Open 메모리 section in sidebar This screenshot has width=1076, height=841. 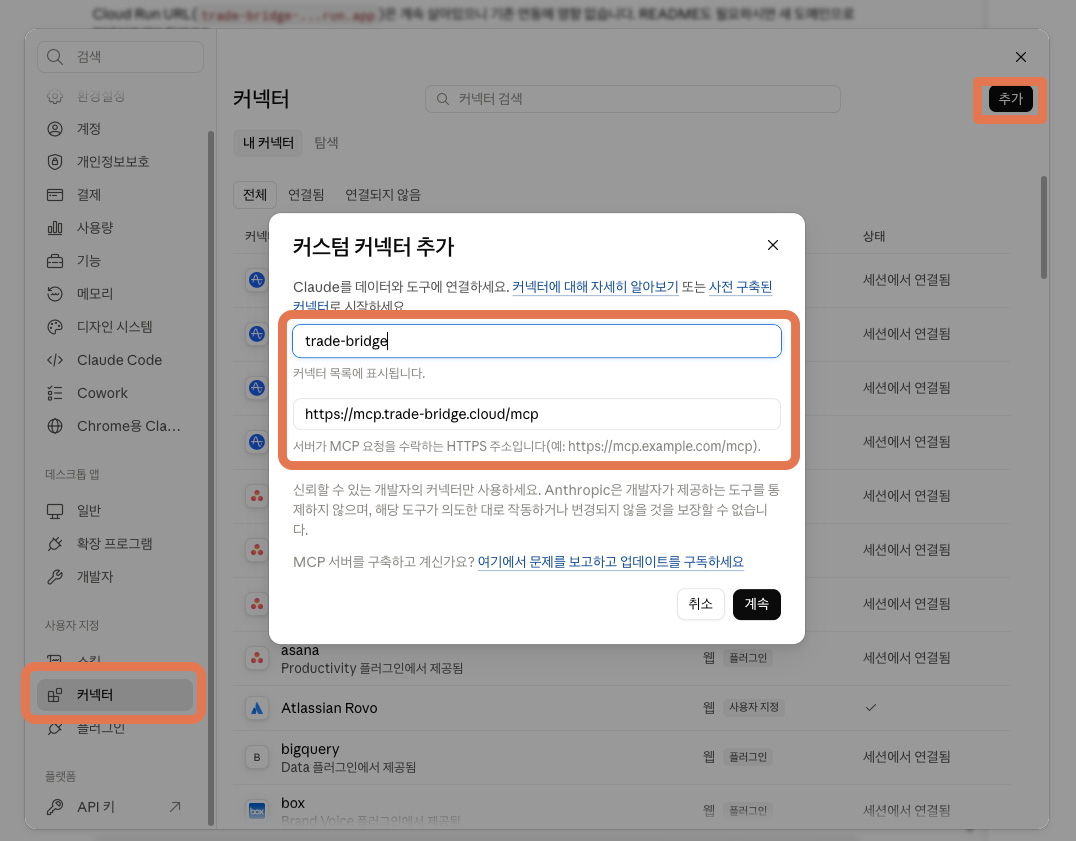pyautogui.click(x=117, y=294)
